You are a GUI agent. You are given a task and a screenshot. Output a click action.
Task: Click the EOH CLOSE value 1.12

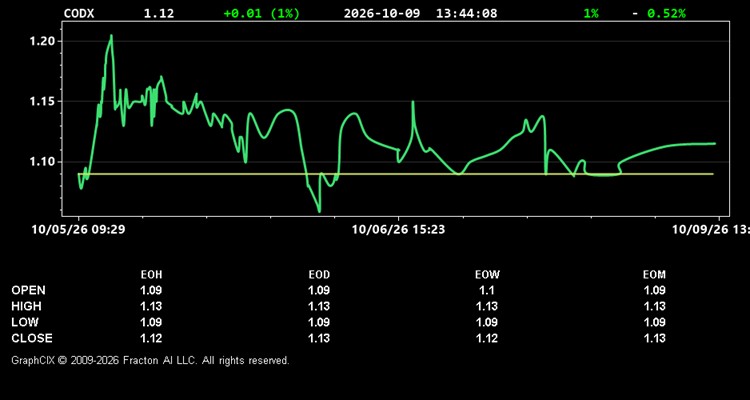point(151,338)
